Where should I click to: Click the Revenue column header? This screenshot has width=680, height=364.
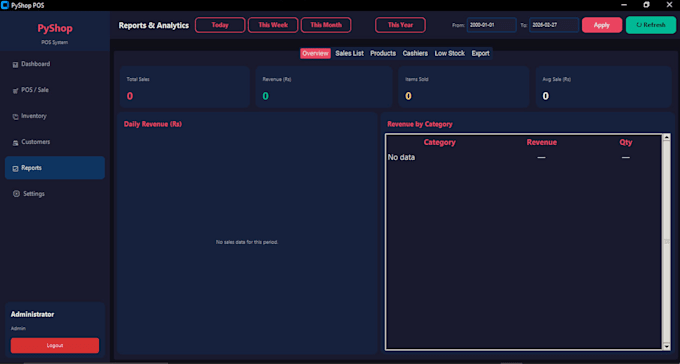coord(542,142)
